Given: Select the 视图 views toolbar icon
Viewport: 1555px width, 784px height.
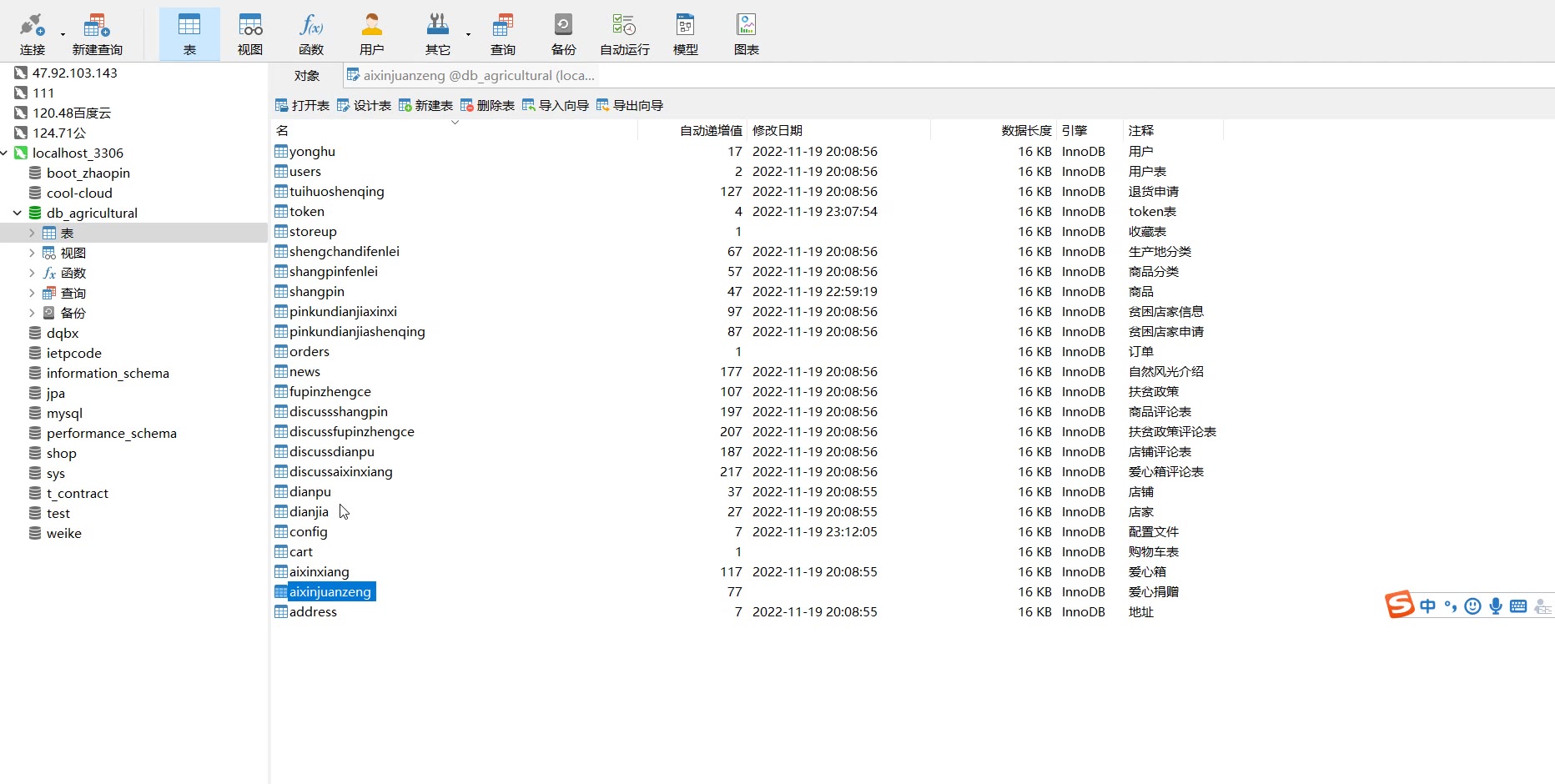Looking at the screenshot, I should [x=249, y=34].
